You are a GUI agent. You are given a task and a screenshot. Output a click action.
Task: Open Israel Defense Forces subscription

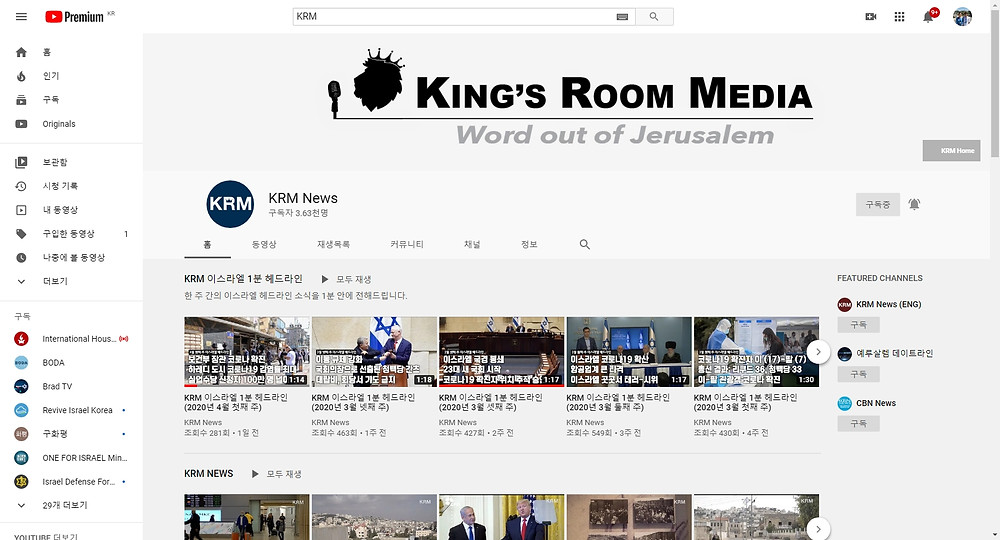(x=71, y=481)
